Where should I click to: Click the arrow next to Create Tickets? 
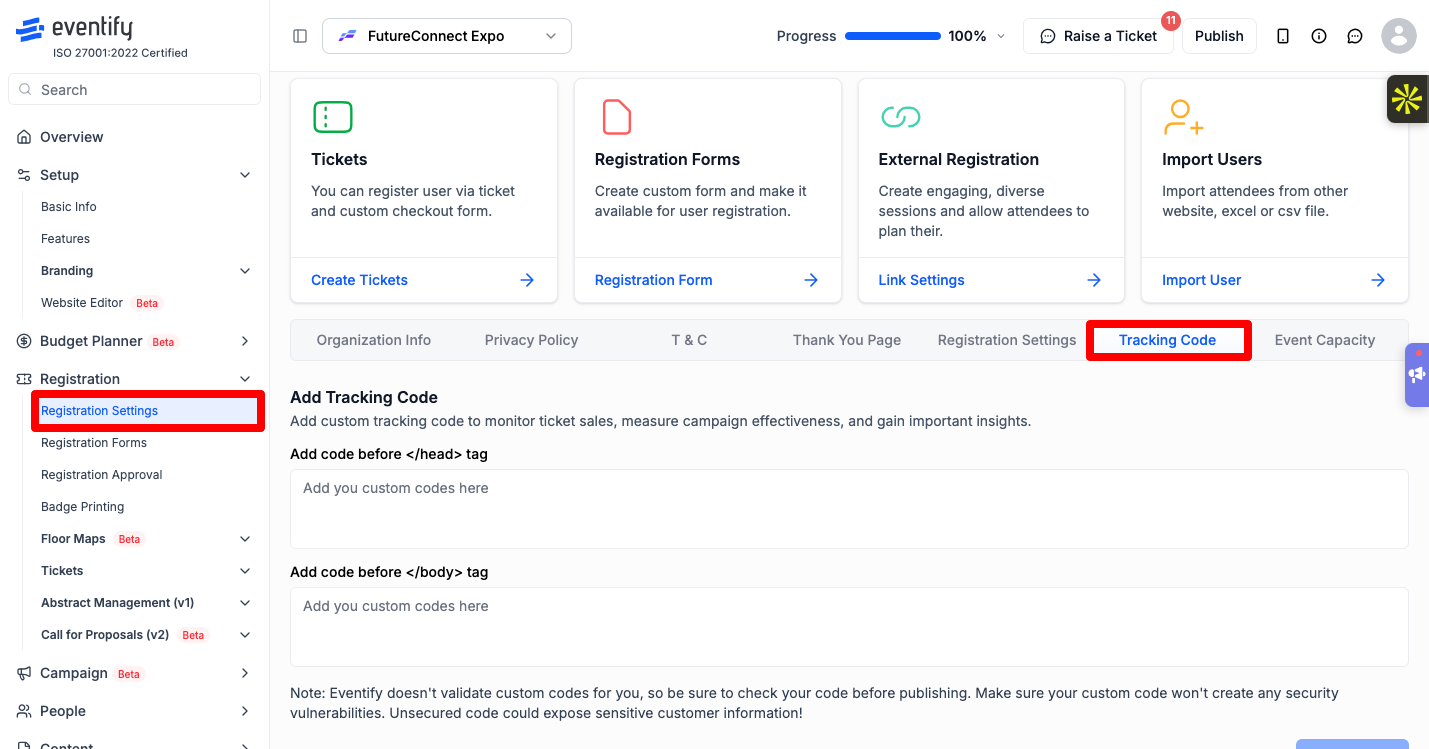pos(527,280)
